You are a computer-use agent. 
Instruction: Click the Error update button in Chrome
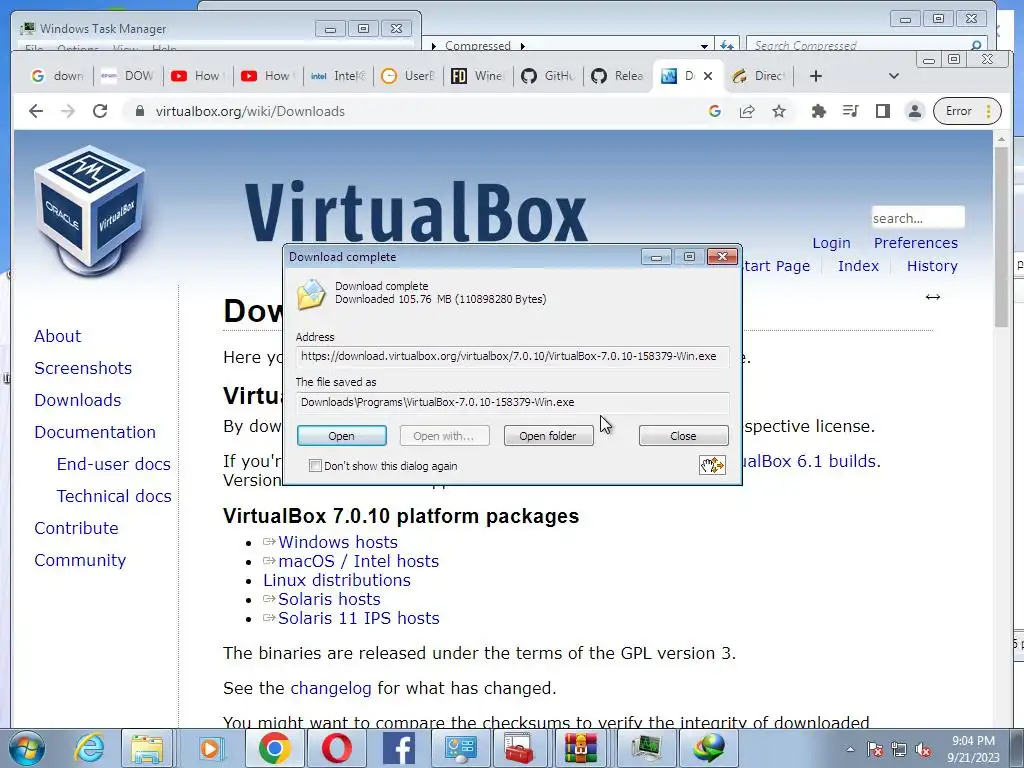(x=967, y=111)
